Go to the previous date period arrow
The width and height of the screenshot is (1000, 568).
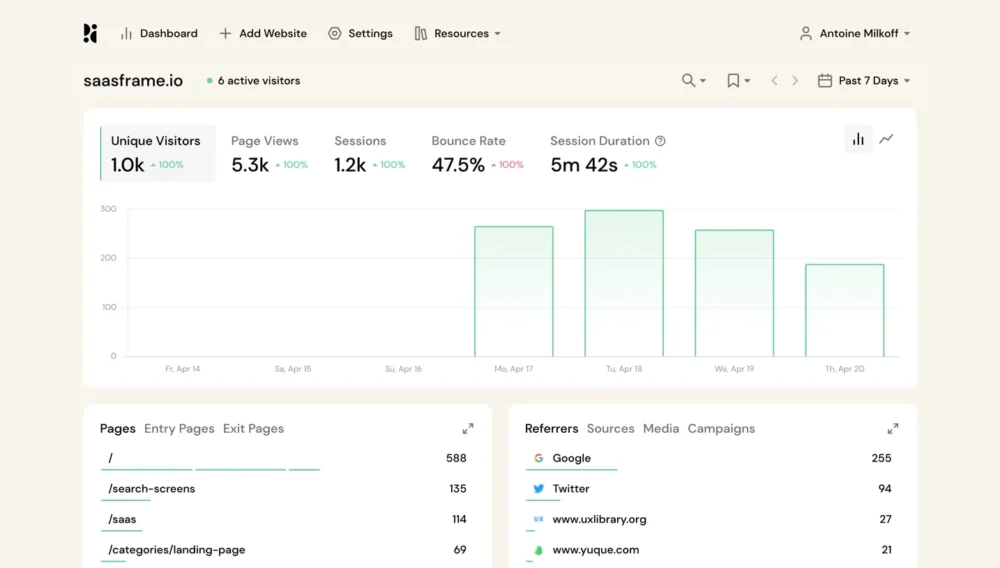[x=774, y=81]
